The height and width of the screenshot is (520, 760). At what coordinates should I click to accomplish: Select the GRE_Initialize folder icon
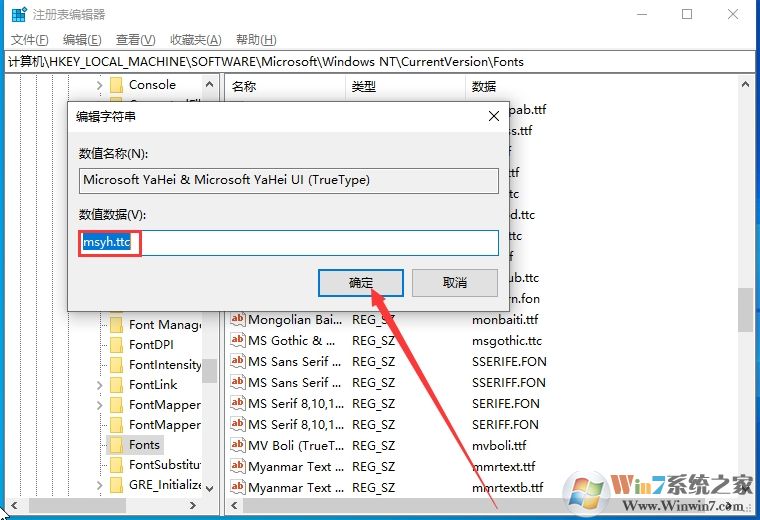(x=116, y=485)
